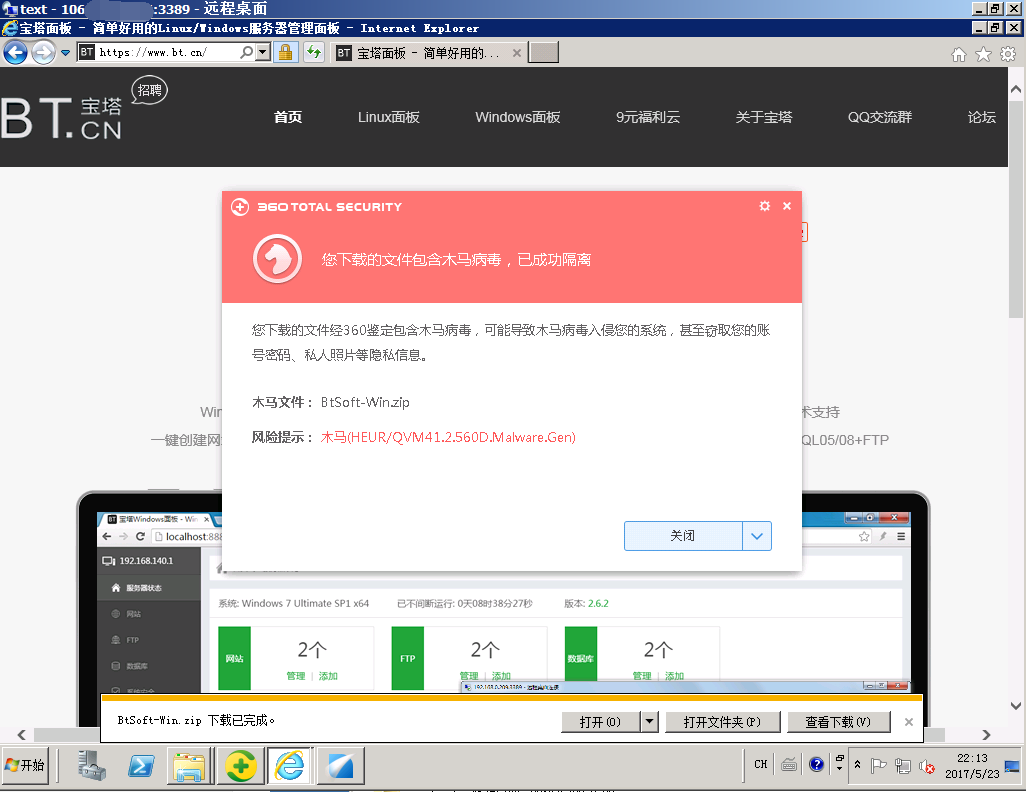Click the blue help question tray icon
This screenshot has width=1026, height=792.
(817, 765)
